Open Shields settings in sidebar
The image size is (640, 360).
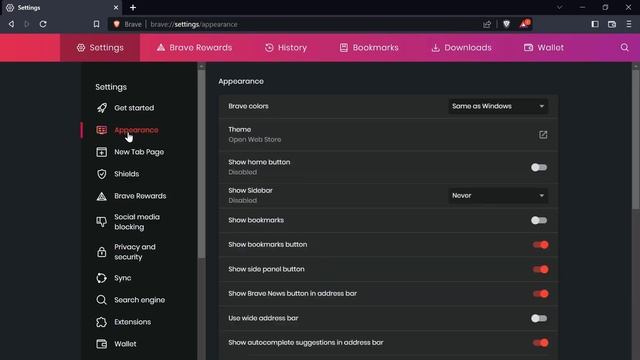click(x=127, y=174)
